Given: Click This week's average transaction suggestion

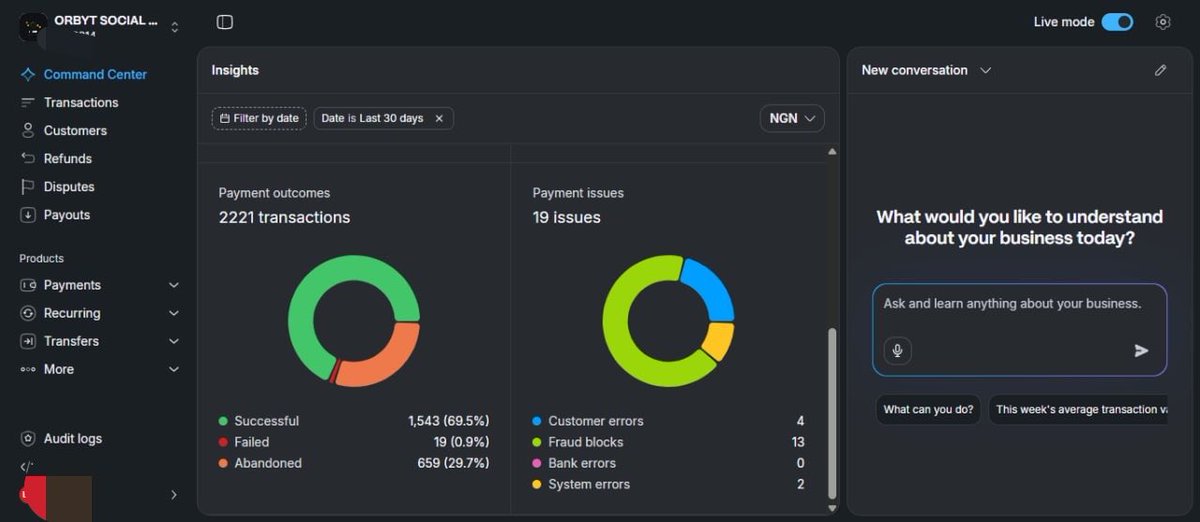Looking at the screenshot, I should point(1078,410).
